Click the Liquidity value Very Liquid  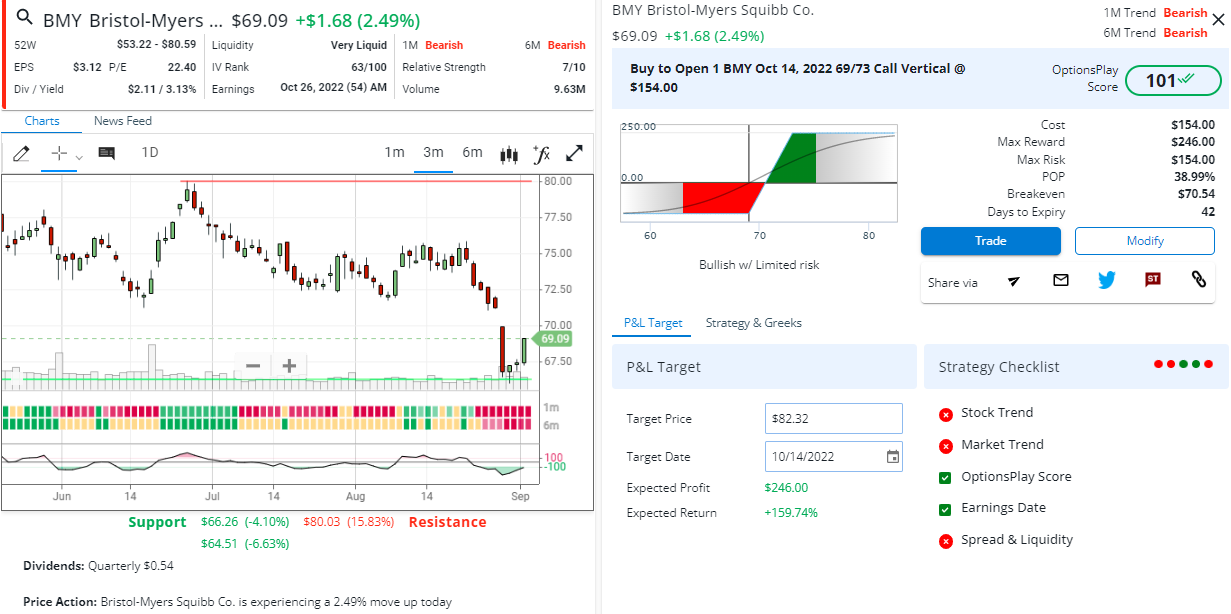click(359, 45)
